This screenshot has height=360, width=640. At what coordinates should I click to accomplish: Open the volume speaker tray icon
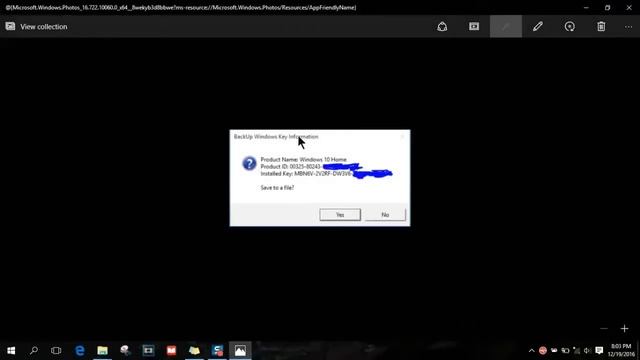587,351
